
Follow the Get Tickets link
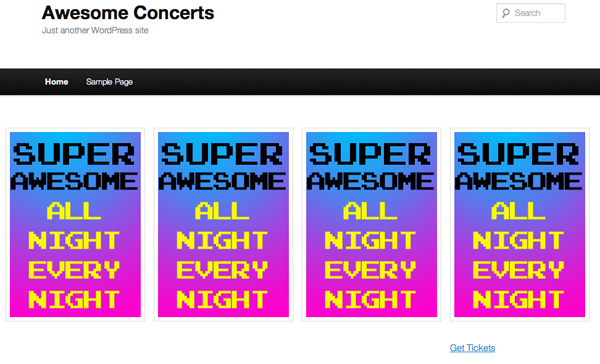[x=472, y=348]
